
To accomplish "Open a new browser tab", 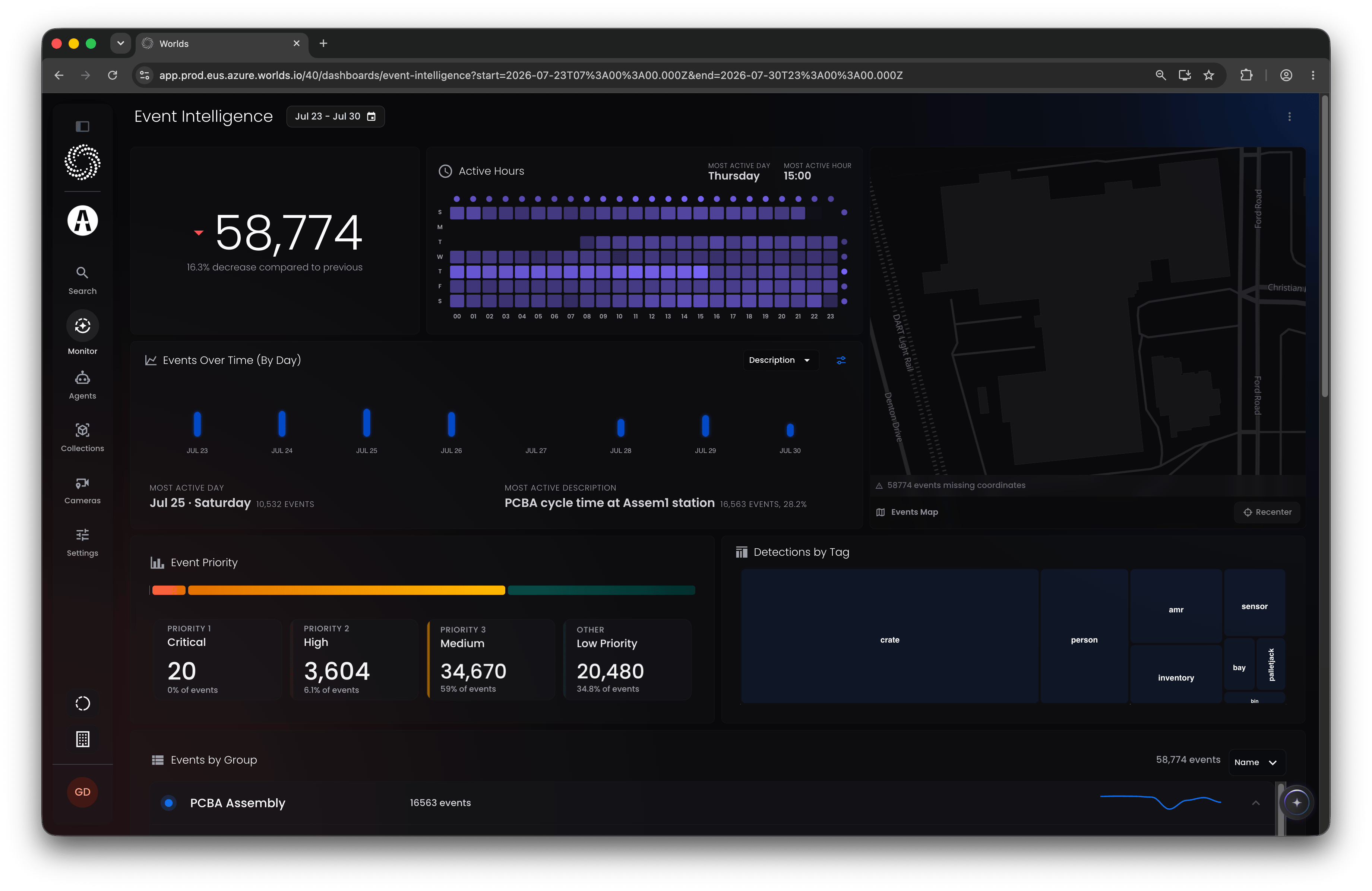I will coord(323,43).
